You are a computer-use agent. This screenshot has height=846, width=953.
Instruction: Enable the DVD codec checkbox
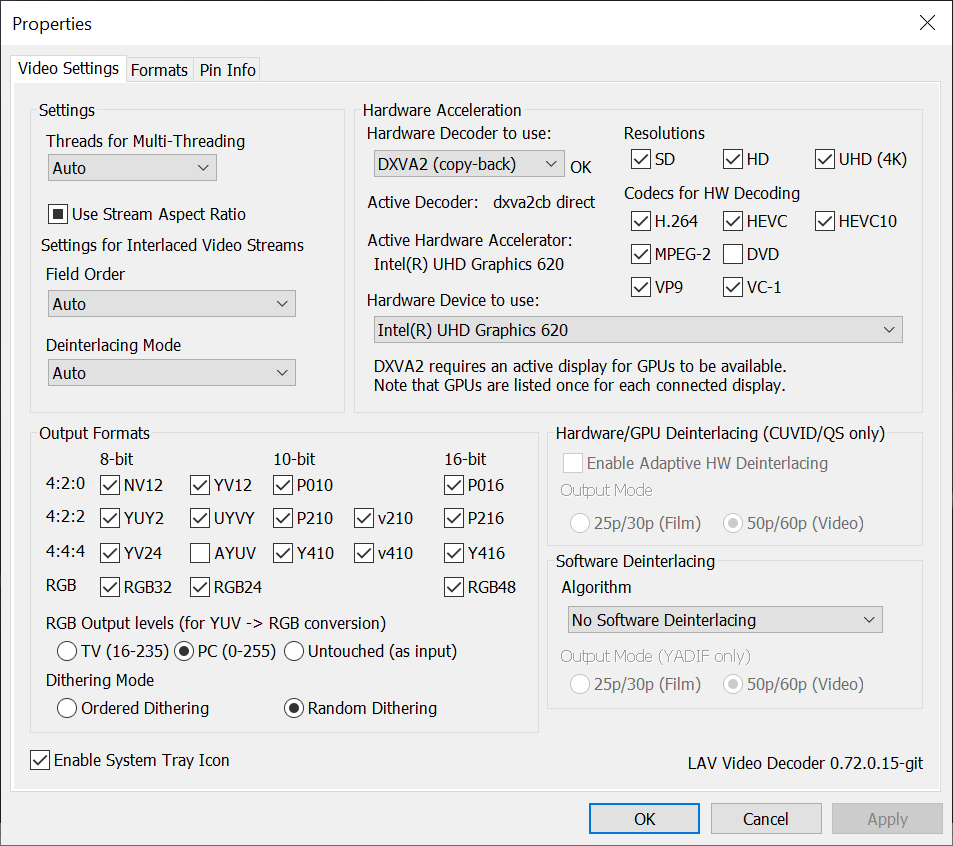click(x=734, y=254)
